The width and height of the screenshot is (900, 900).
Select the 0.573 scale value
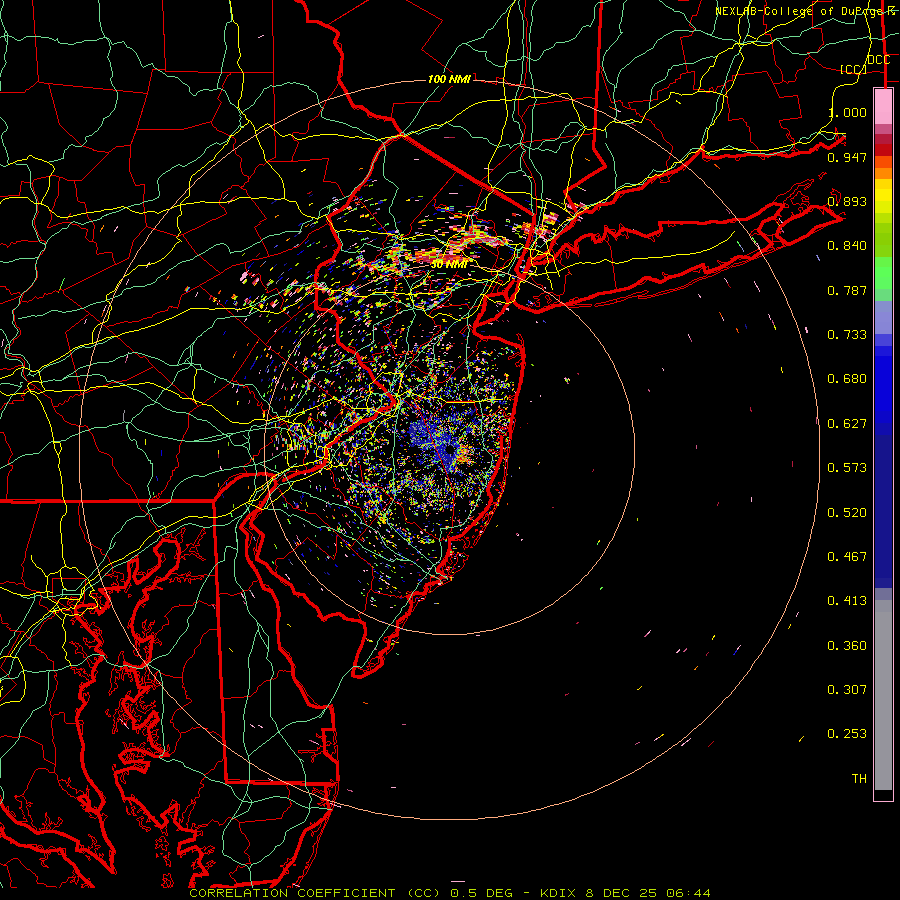pos(847,468)
